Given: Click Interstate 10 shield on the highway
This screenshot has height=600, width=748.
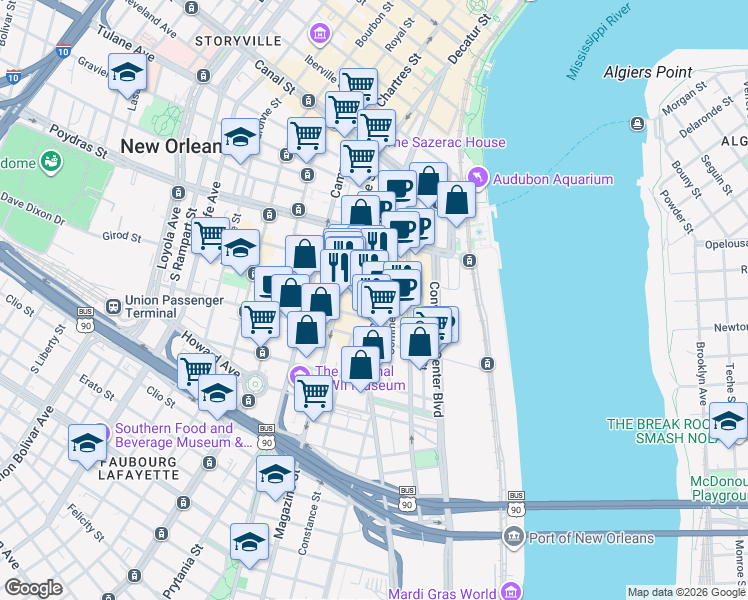Looking at the screenshot, I should (63, 51).
